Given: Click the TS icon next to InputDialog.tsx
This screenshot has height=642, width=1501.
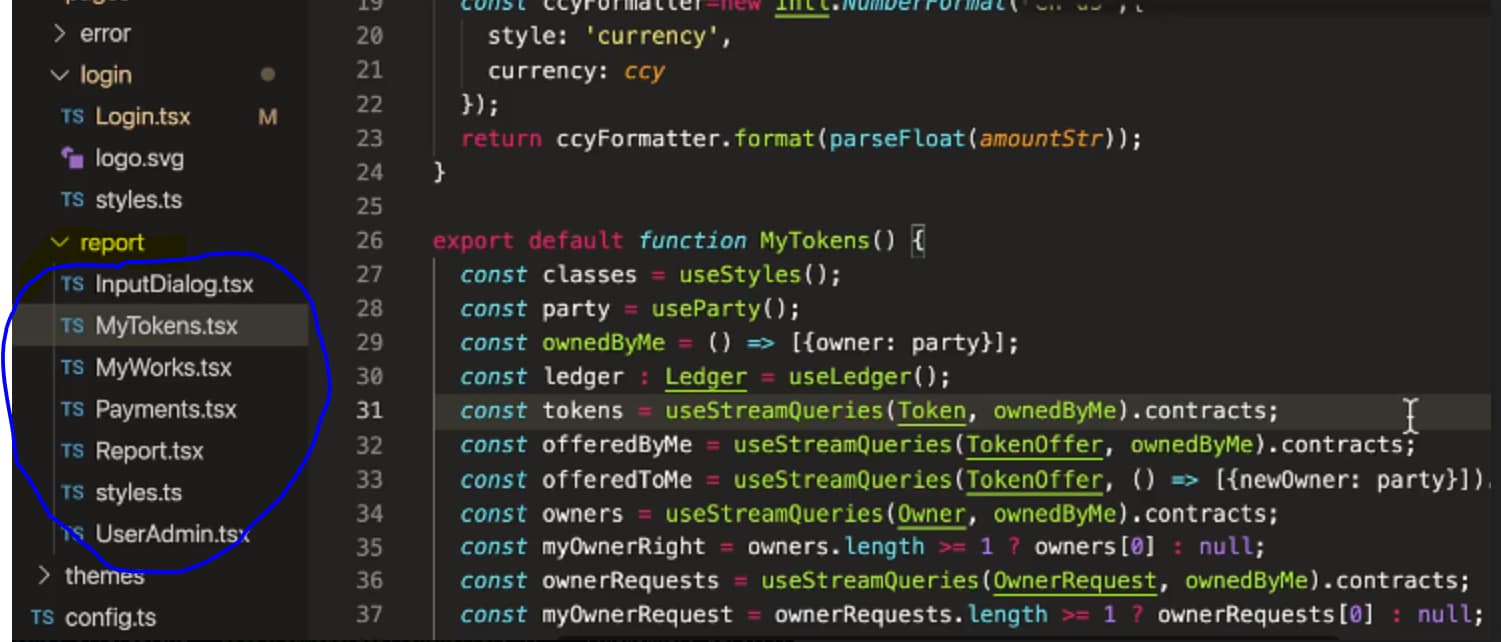Looking at the screenshot, I should (x=72, y=284).
